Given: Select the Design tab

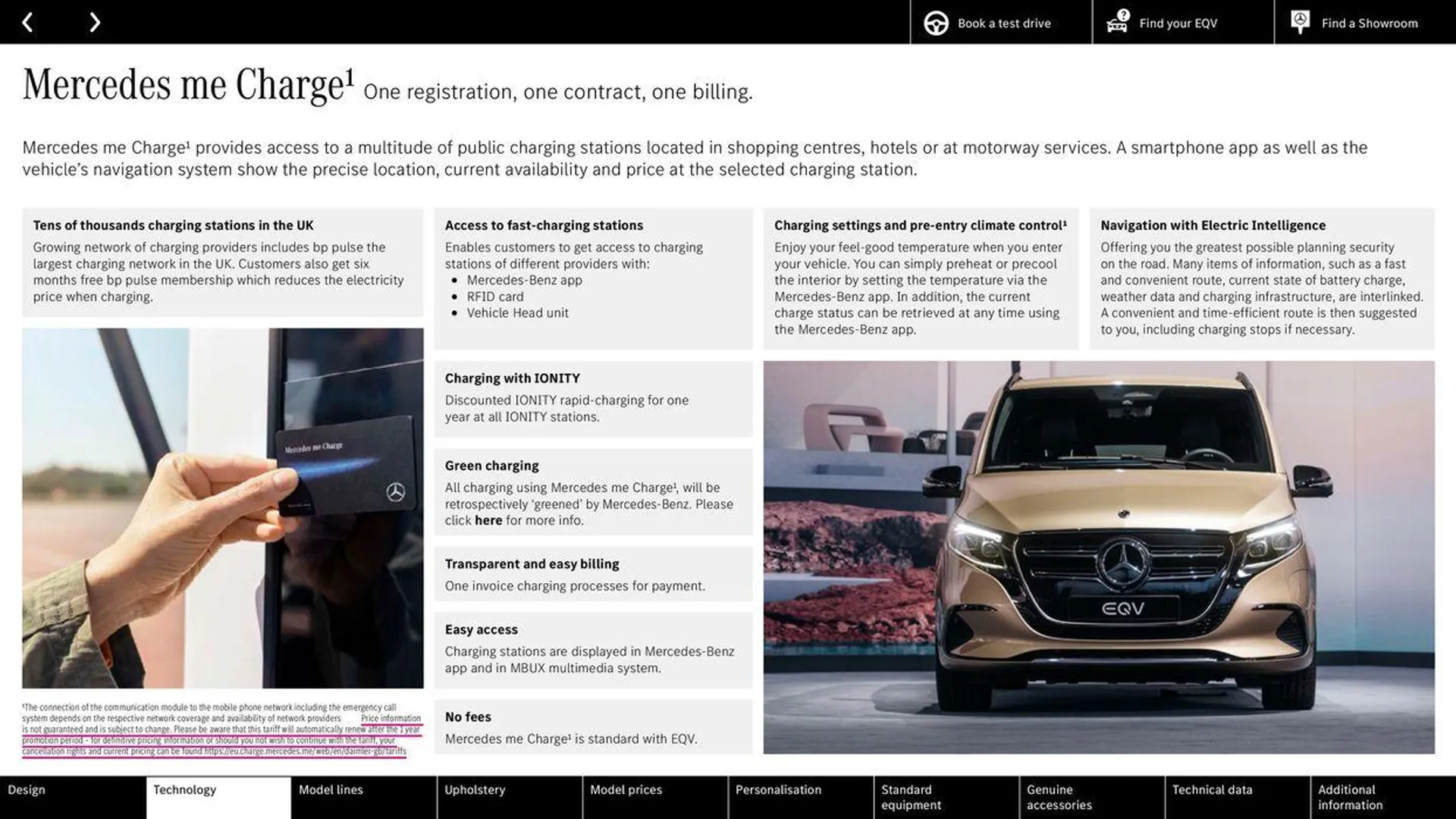Looking at the screenshot, I should click(26, 789).
